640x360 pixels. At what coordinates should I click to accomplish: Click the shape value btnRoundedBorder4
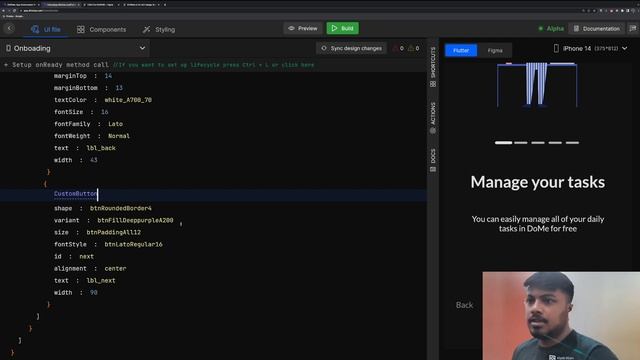click(x=121, y=208)
